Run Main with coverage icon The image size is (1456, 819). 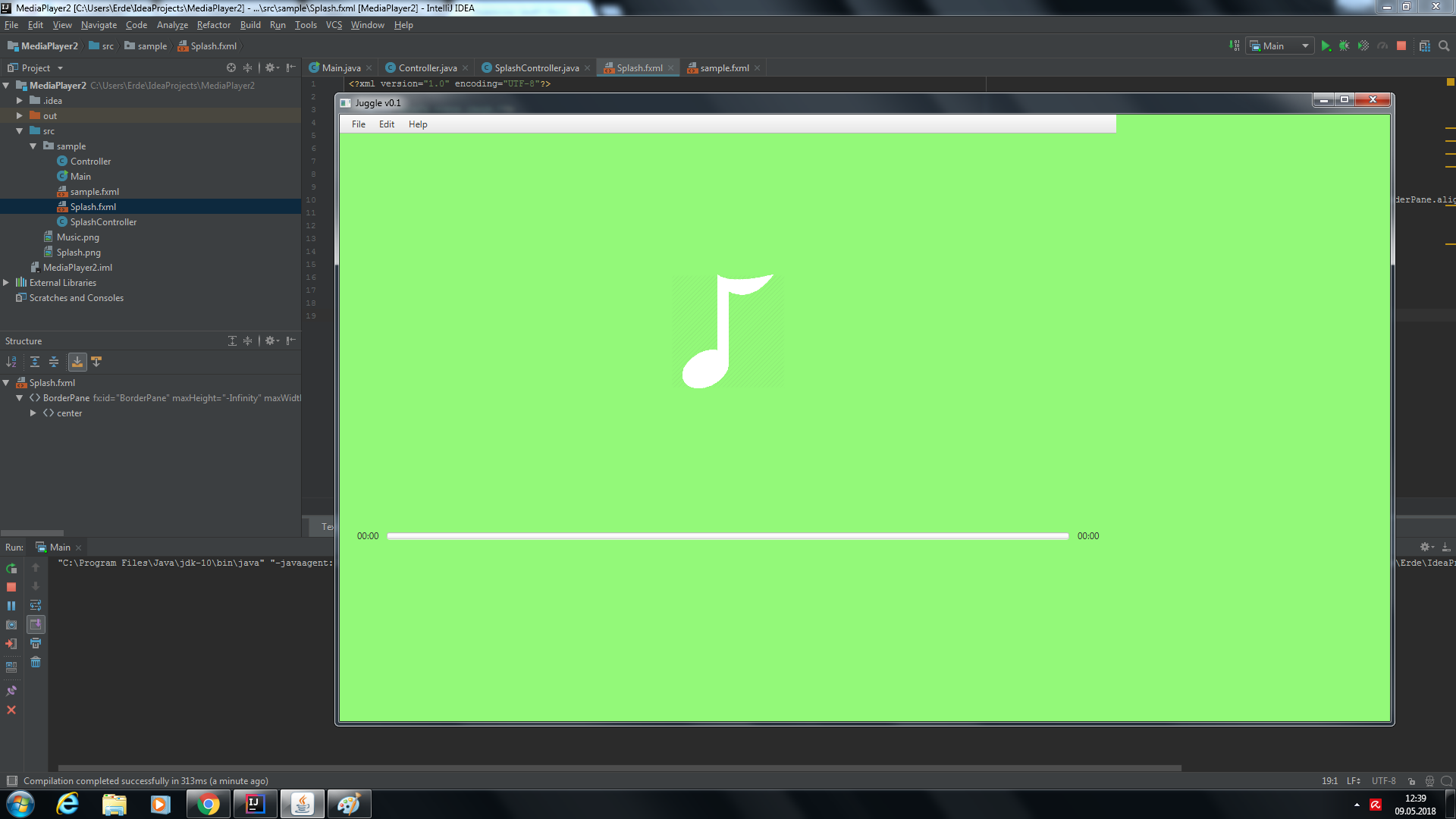[x=1363, y=46]
